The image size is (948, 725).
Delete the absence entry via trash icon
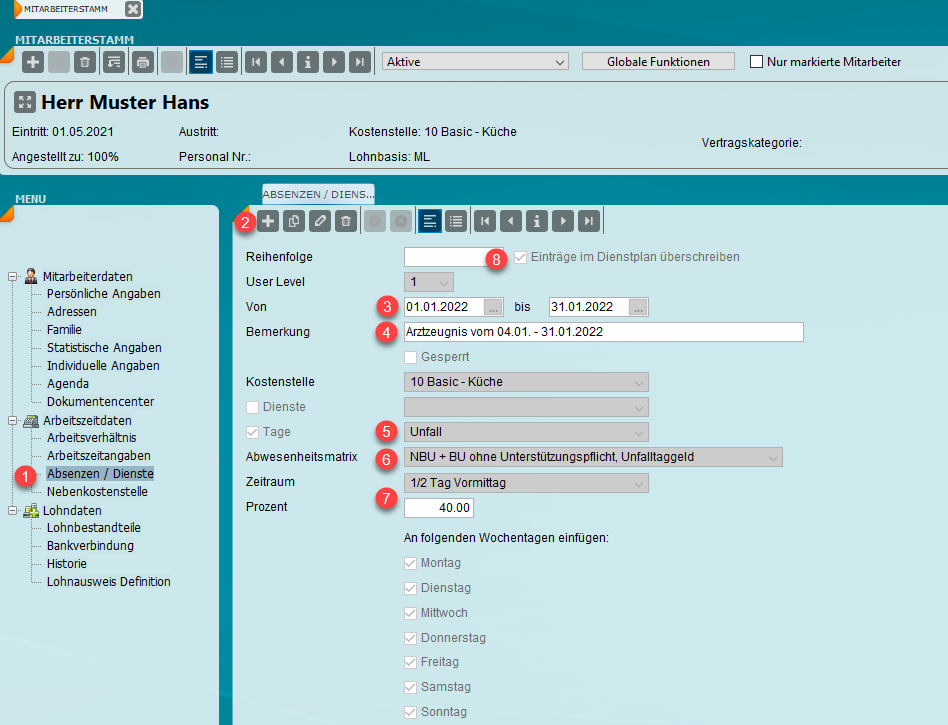pyautogui.click(x=345, y=221)
